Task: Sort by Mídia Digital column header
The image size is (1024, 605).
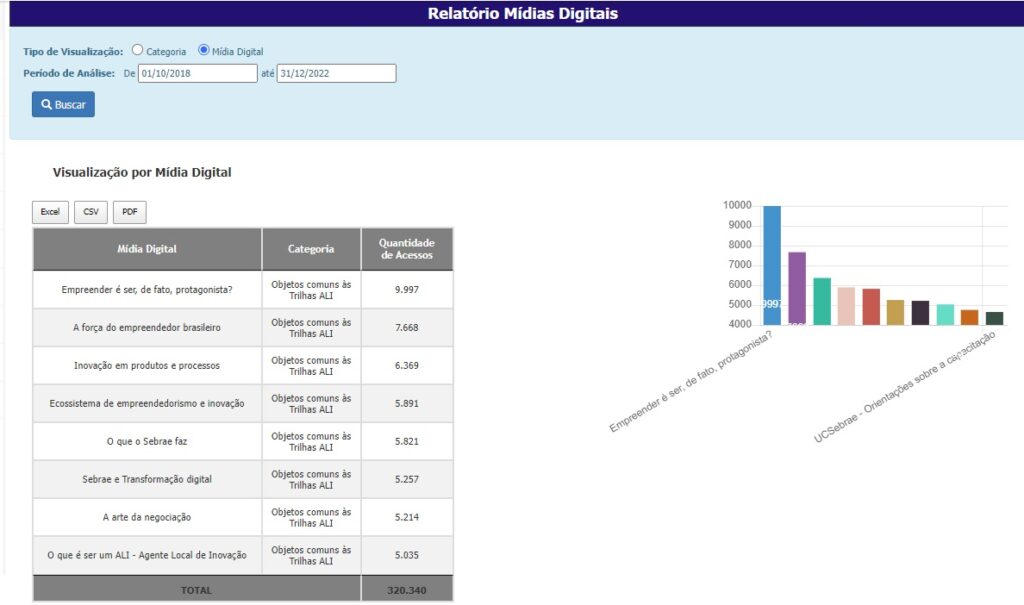Action: tap(147, 249)
